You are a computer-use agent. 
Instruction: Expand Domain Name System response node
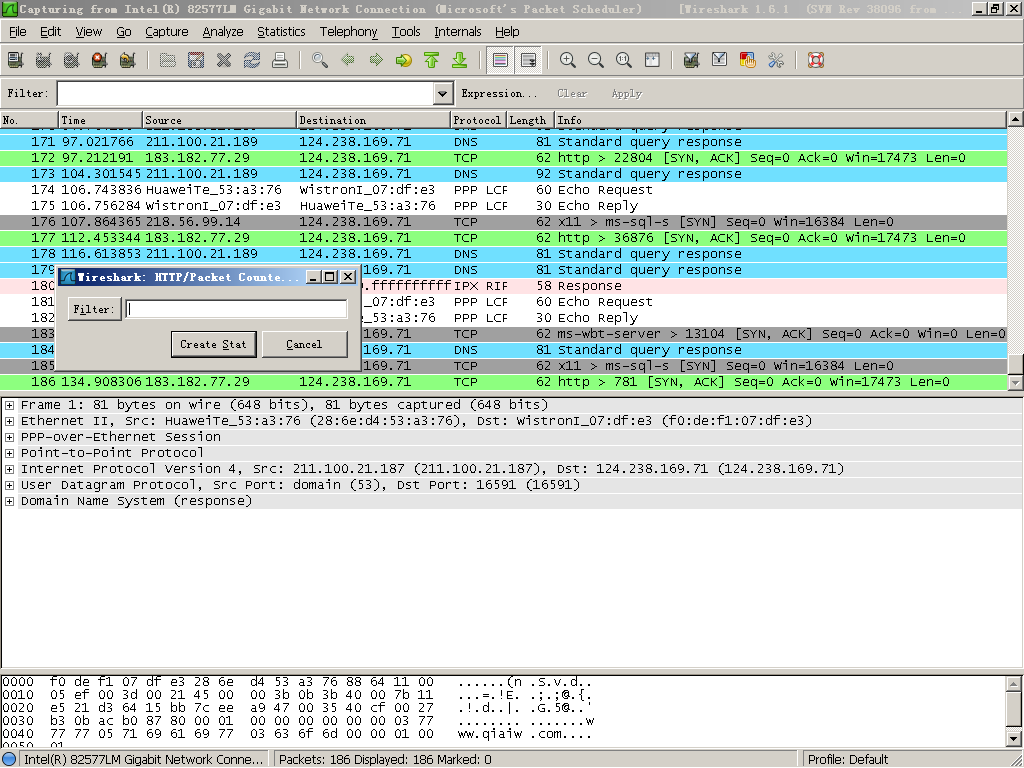[x=9, y=501]
